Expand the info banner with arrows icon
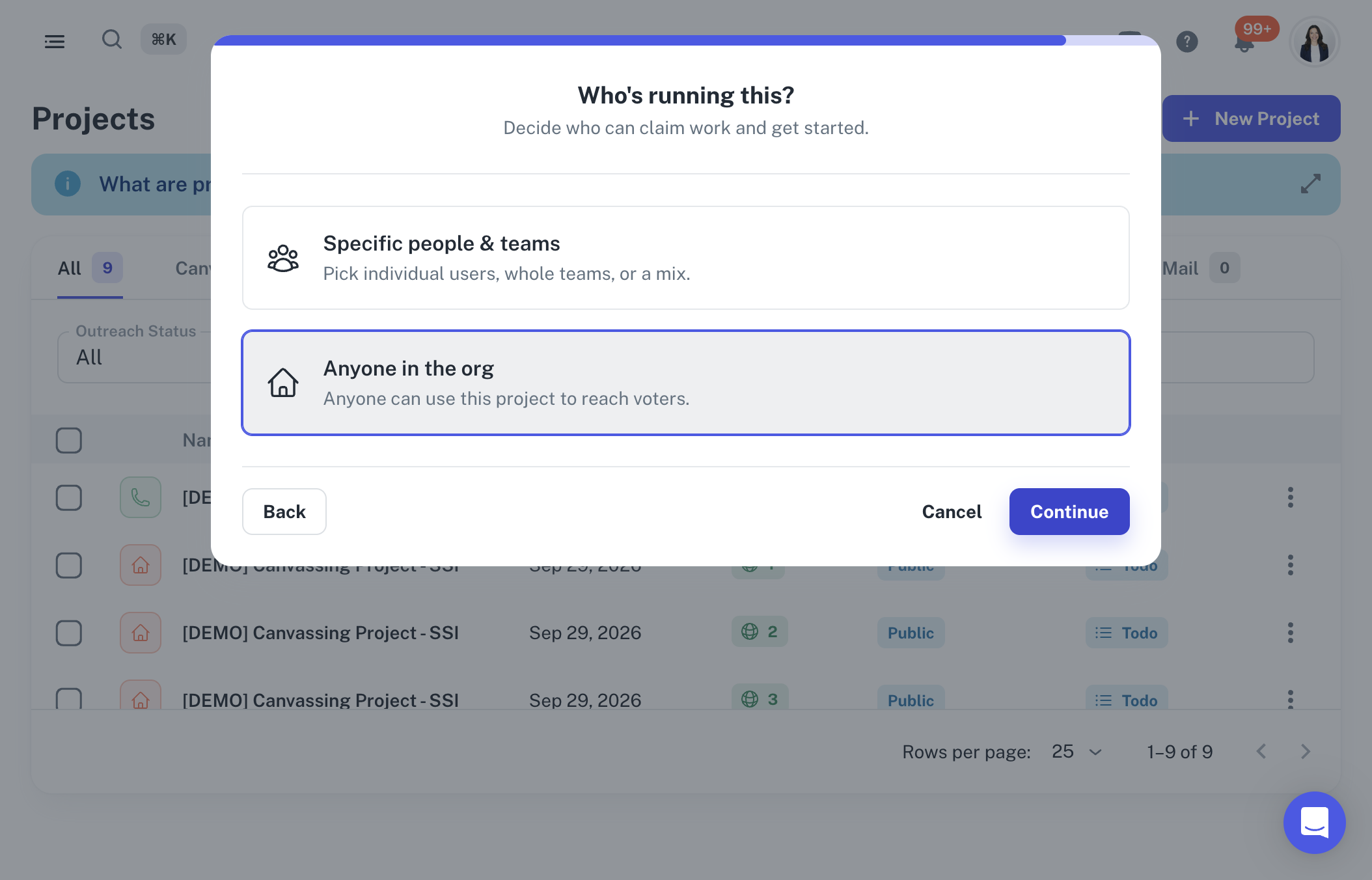The image size is (1372, 880). [x=1311, y=184]
